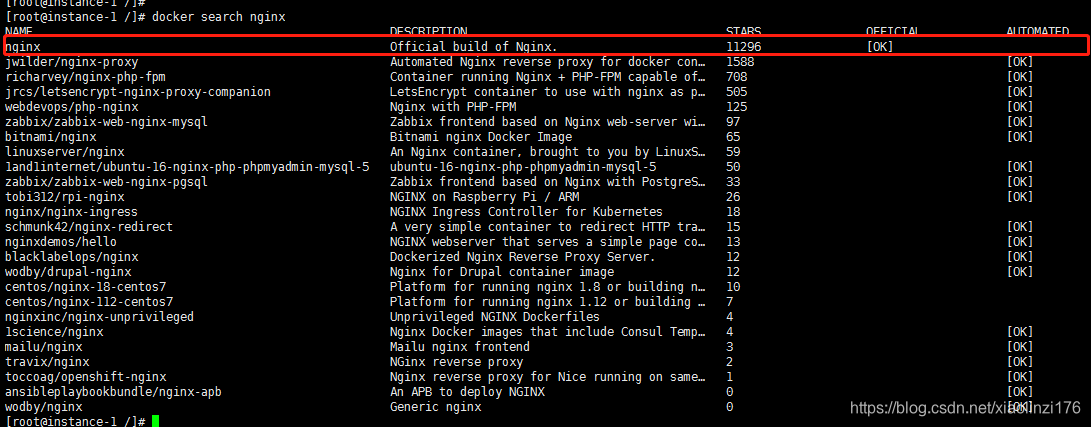Click 'NGINX Ingress Controller for Kubernetes' description
1091x427 pixels.
[x=526, y=211]
